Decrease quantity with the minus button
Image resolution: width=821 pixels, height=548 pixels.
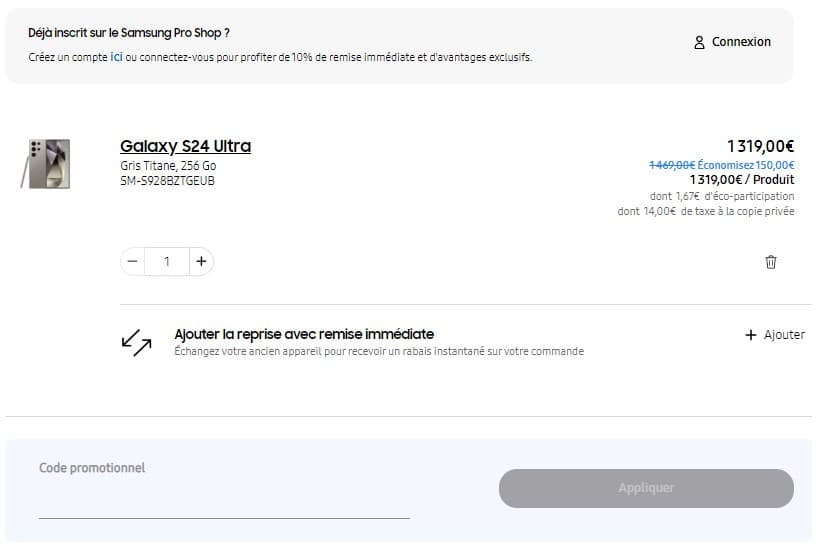pyautogui.click(x=133, y=261)
